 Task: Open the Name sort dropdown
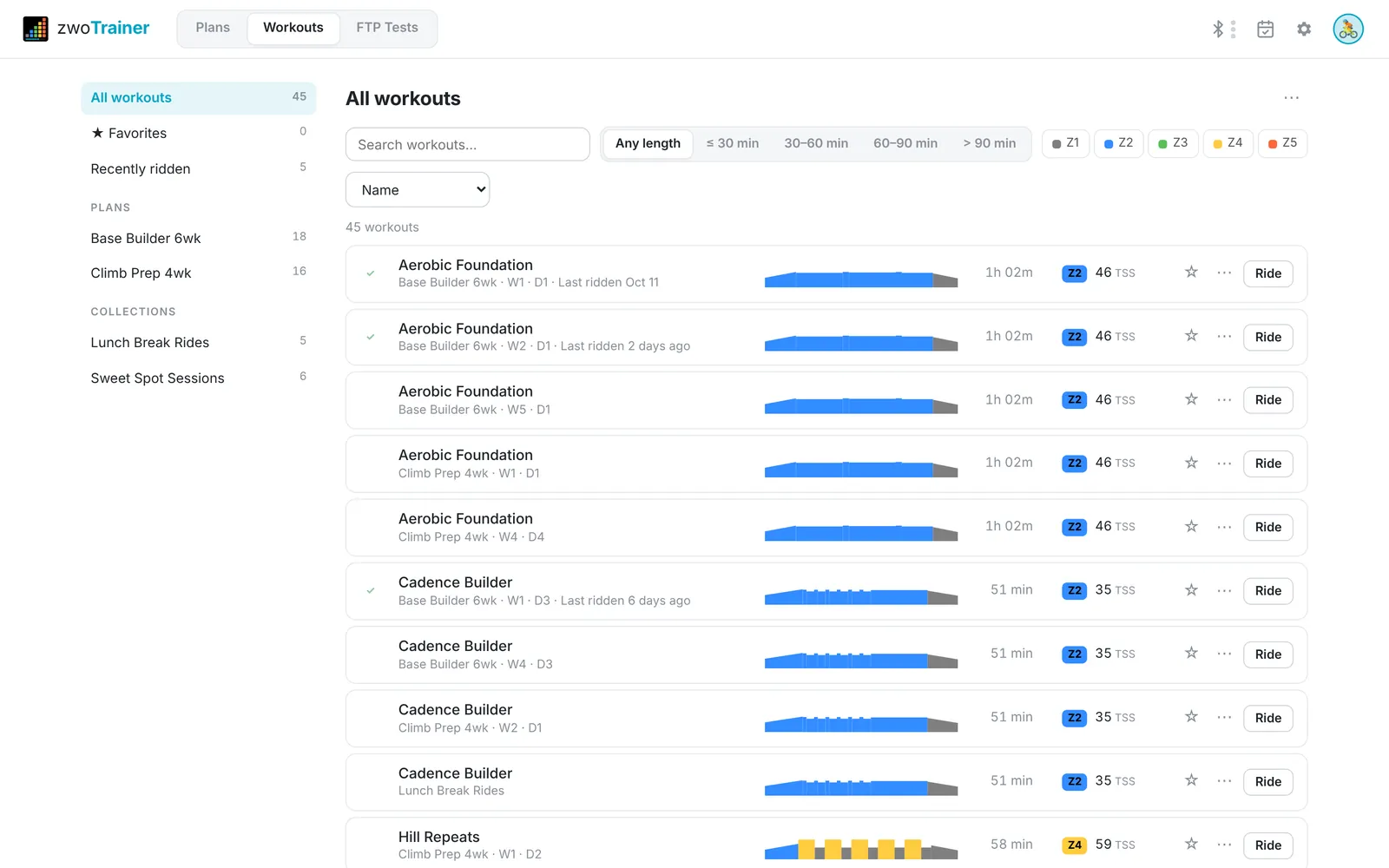pos(418,190)
